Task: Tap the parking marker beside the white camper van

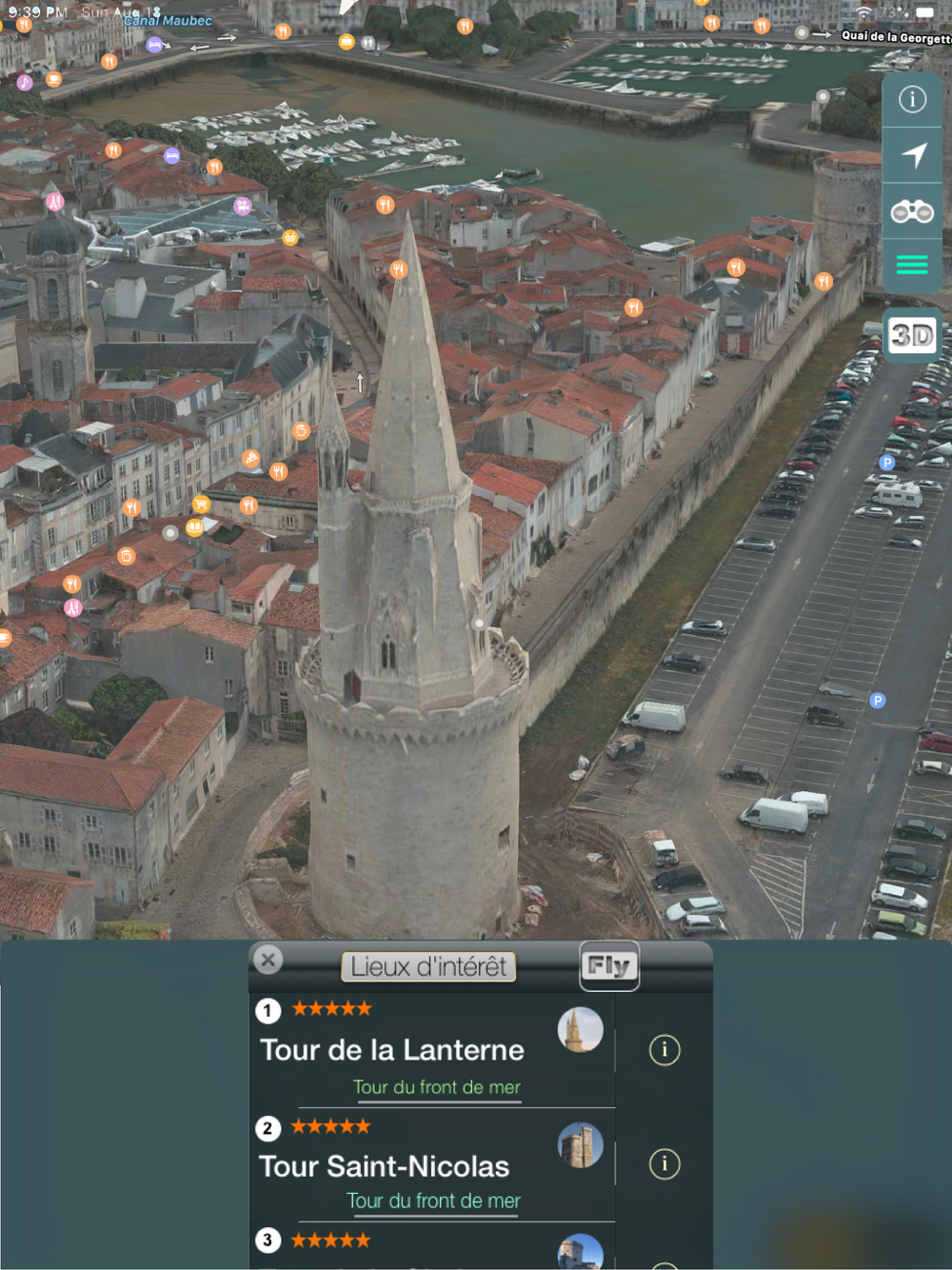Action: 886,463
